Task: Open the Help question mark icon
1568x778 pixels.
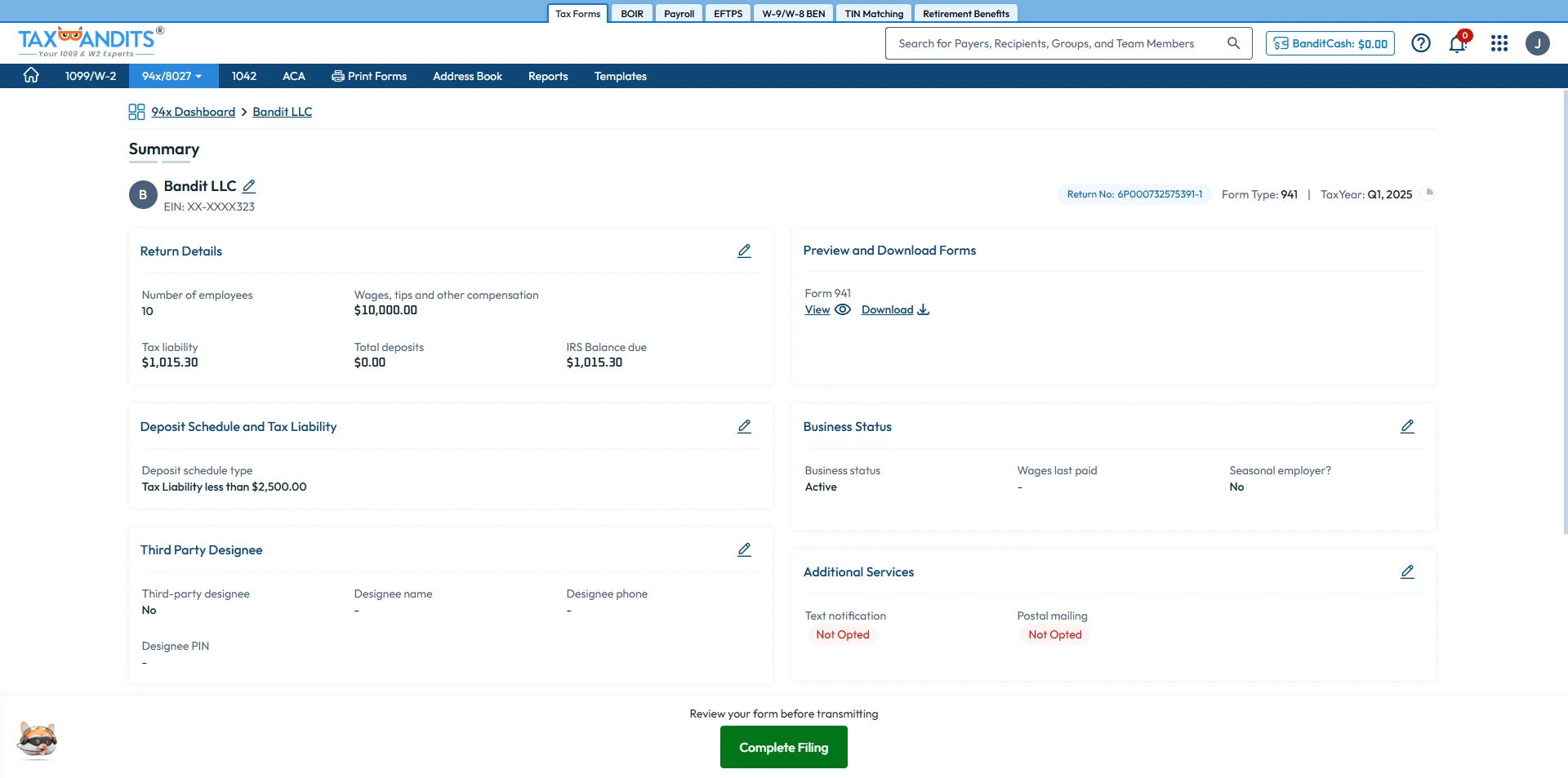Action: [x=1421, y=43]
